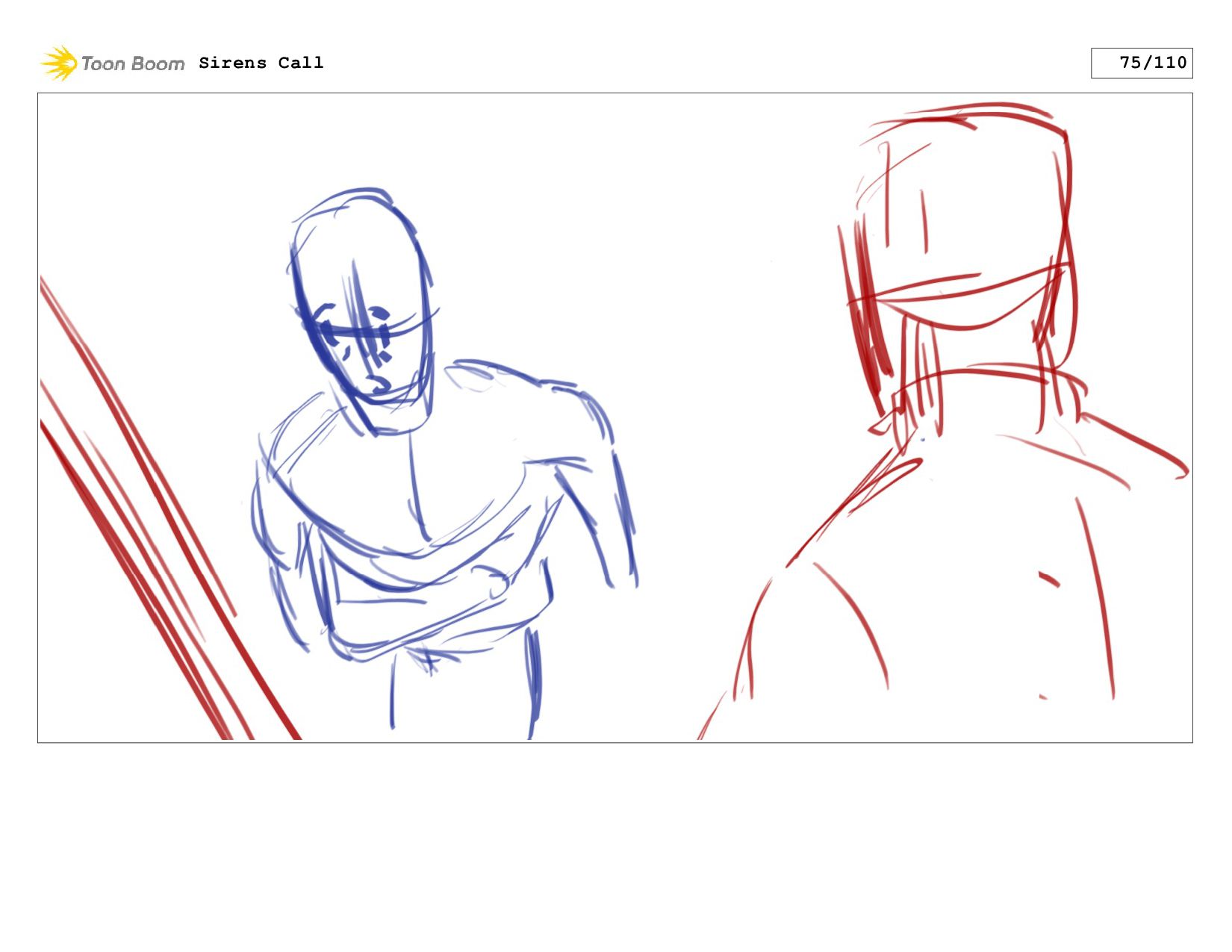1232x952 pixels.
Task: Click the 'Toon Boom' logo wordmark
Action: [x=133, y=63]
